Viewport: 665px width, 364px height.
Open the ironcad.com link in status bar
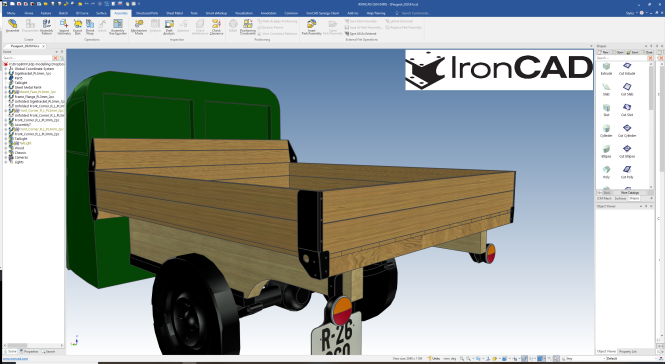tap(16, 359)
